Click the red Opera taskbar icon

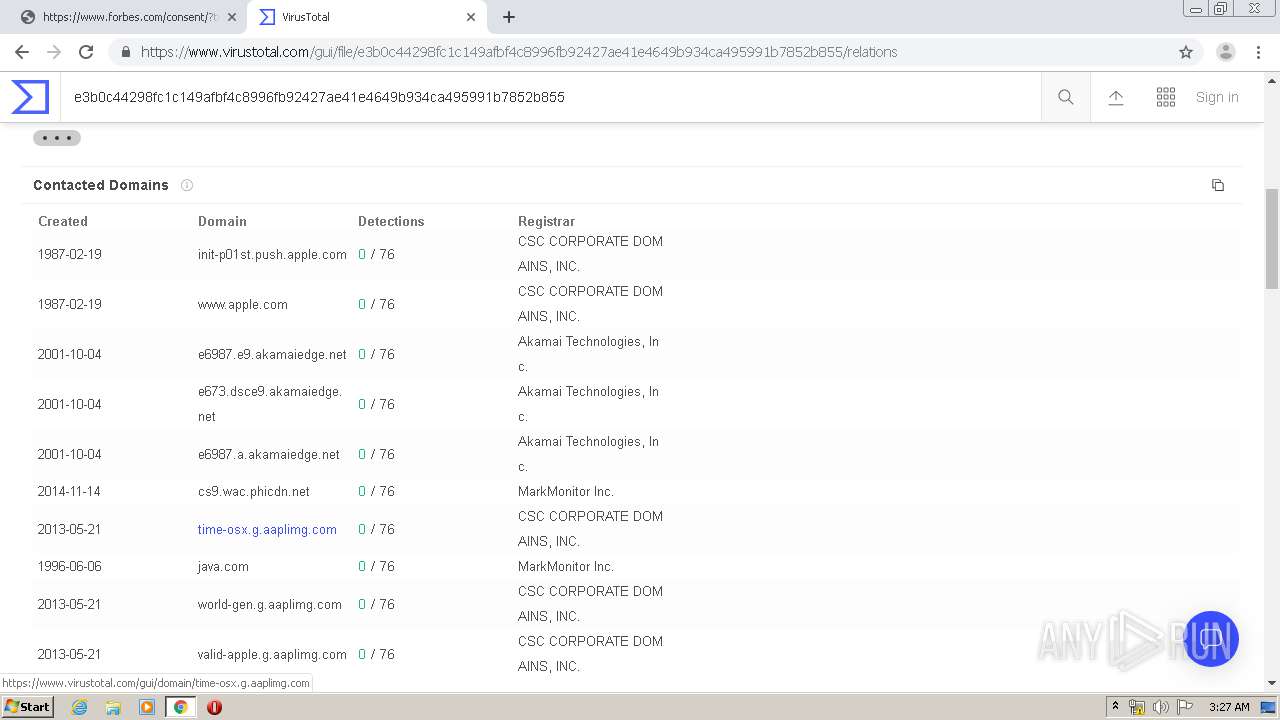tap(214, 707)
